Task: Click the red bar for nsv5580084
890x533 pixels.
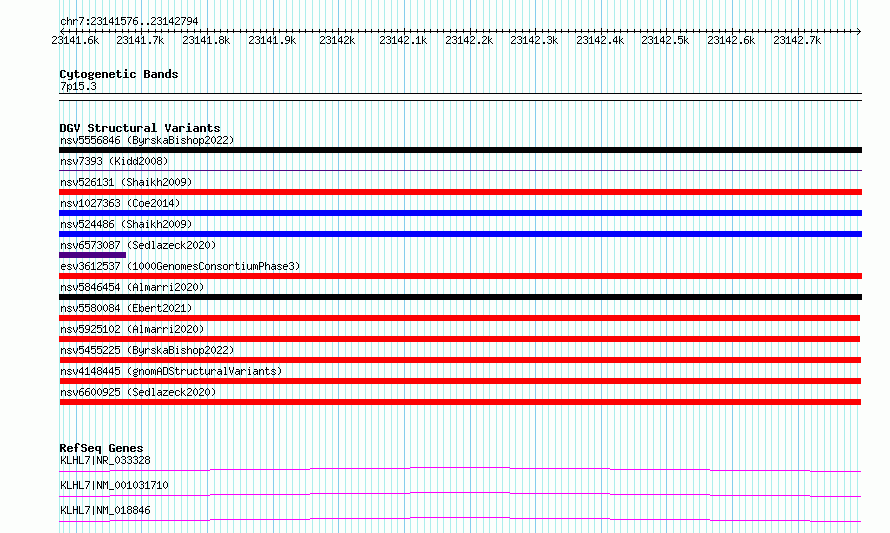Action: coord(460,318)
